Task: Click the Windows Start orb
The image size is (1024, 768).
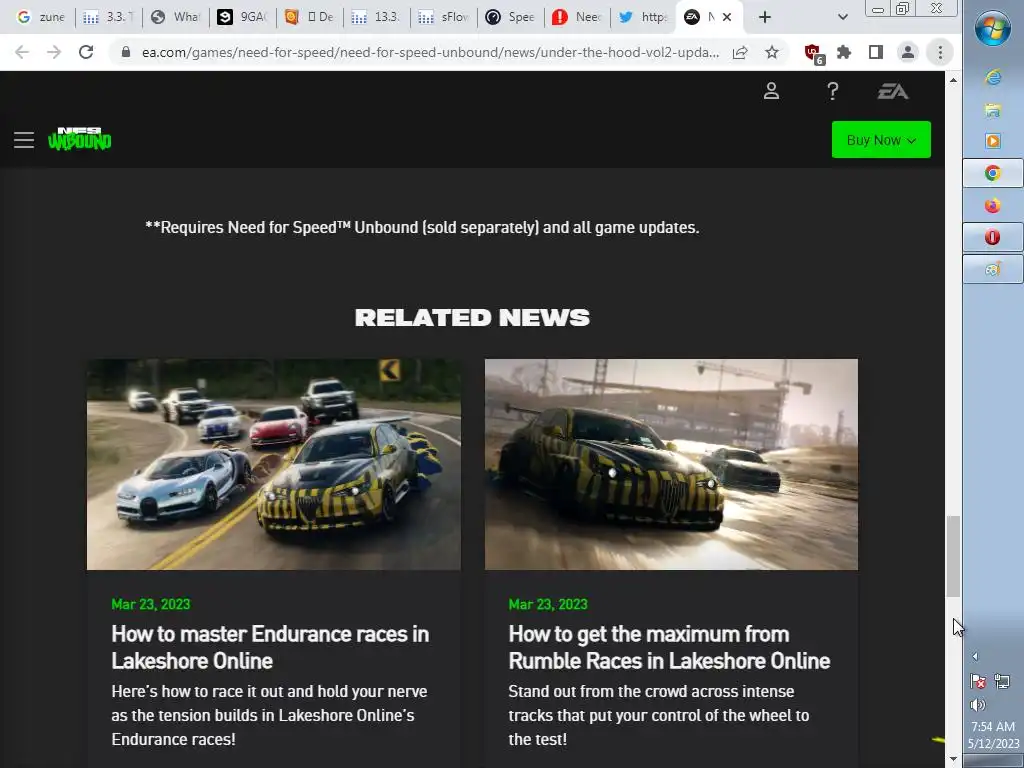Action: pyautogui.click(x=993, y=29)
